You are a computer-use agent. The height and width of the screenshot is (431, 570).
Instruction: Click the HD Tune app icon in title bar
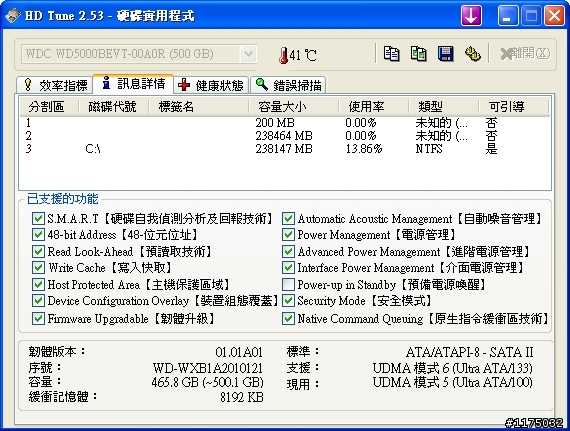coord(13,15)
